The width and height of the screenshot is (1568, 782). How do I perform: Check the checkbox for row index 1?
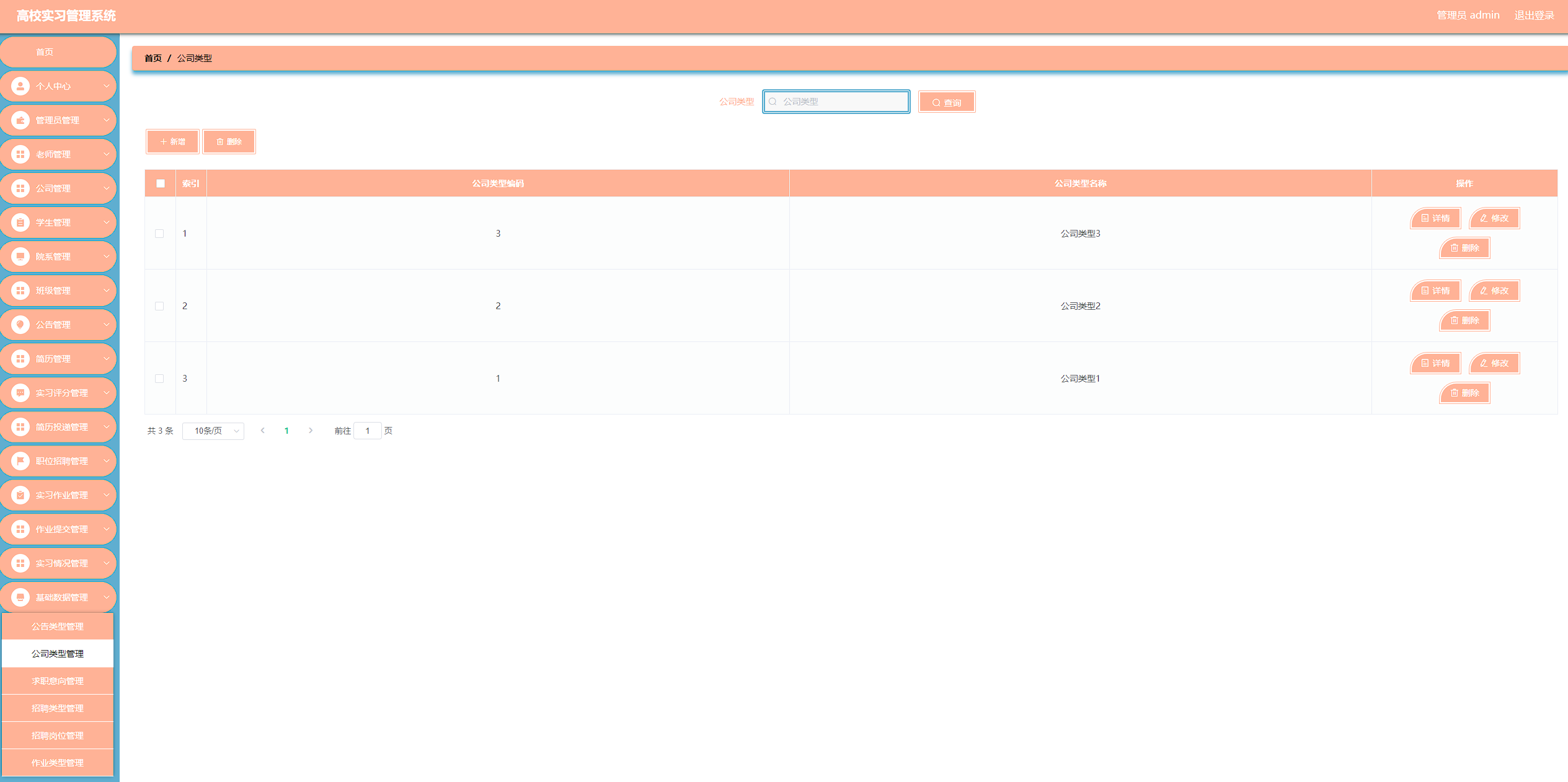click(159, 234)
